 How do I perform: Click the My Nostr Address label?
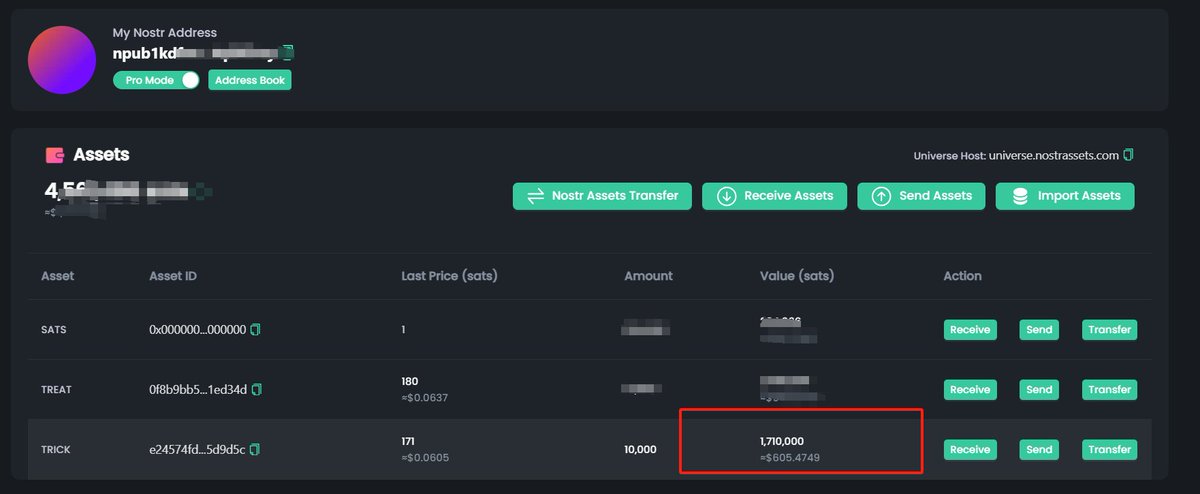164,33
